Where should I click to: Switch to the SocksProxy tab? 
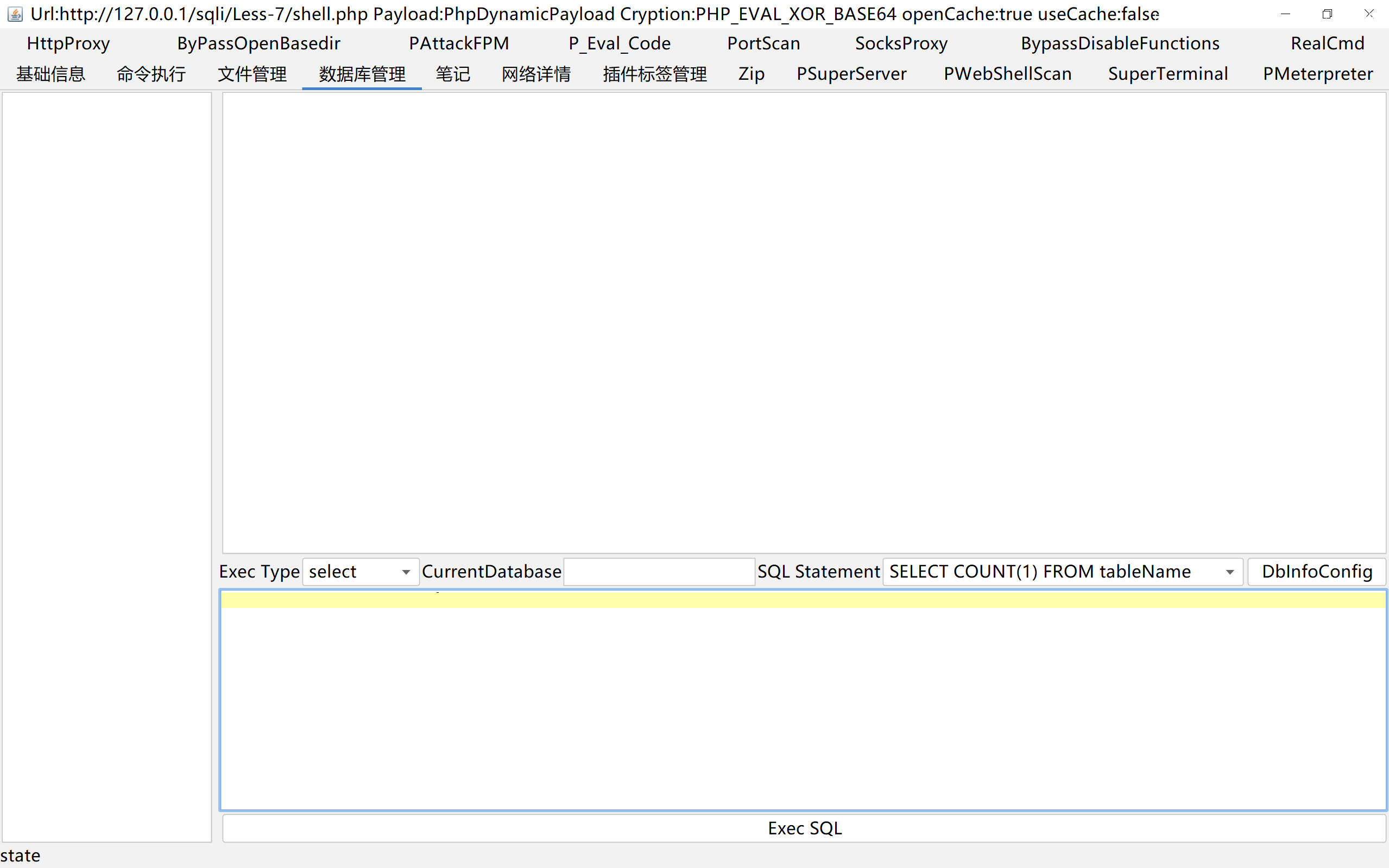click(x=901, y=43)
